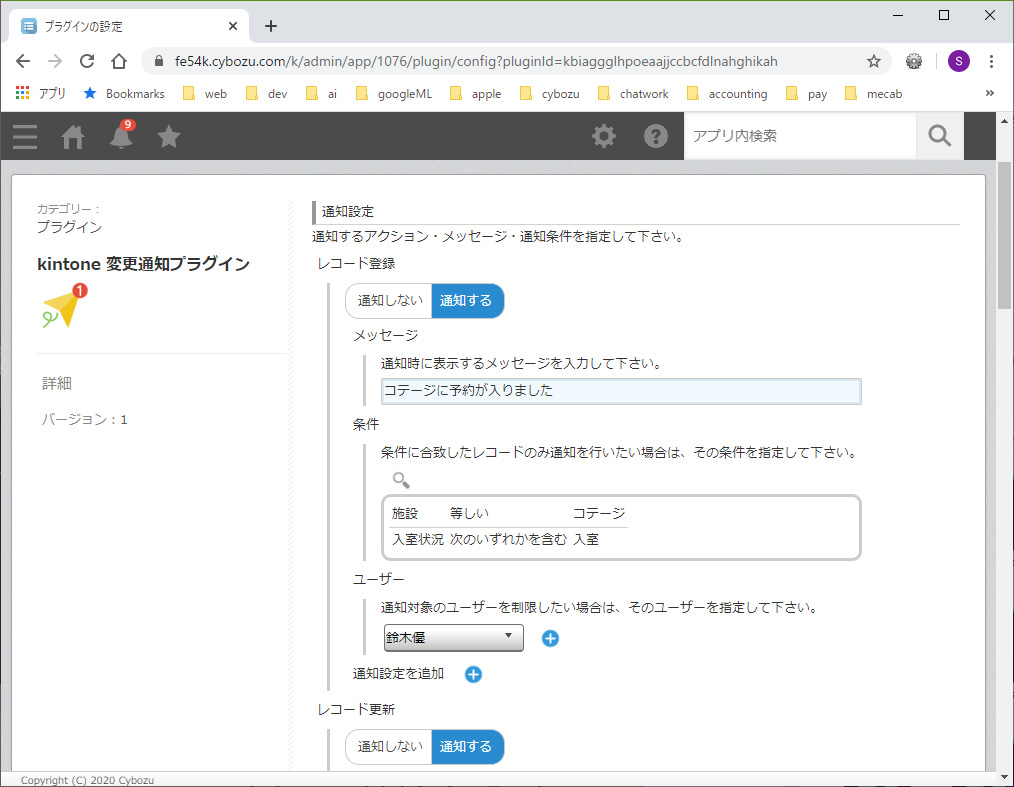
Task: Add notification setting with plus icon
Action: click(x=473, y=674)
